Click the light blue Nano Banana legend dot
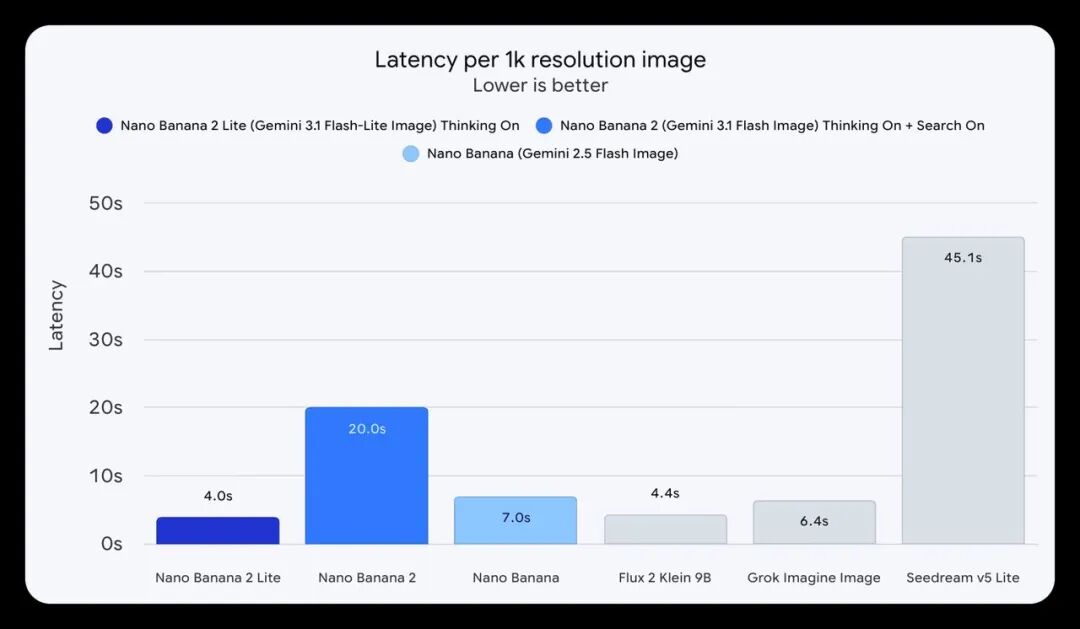This screenshot has height=629, width=1080. point(411,154)
